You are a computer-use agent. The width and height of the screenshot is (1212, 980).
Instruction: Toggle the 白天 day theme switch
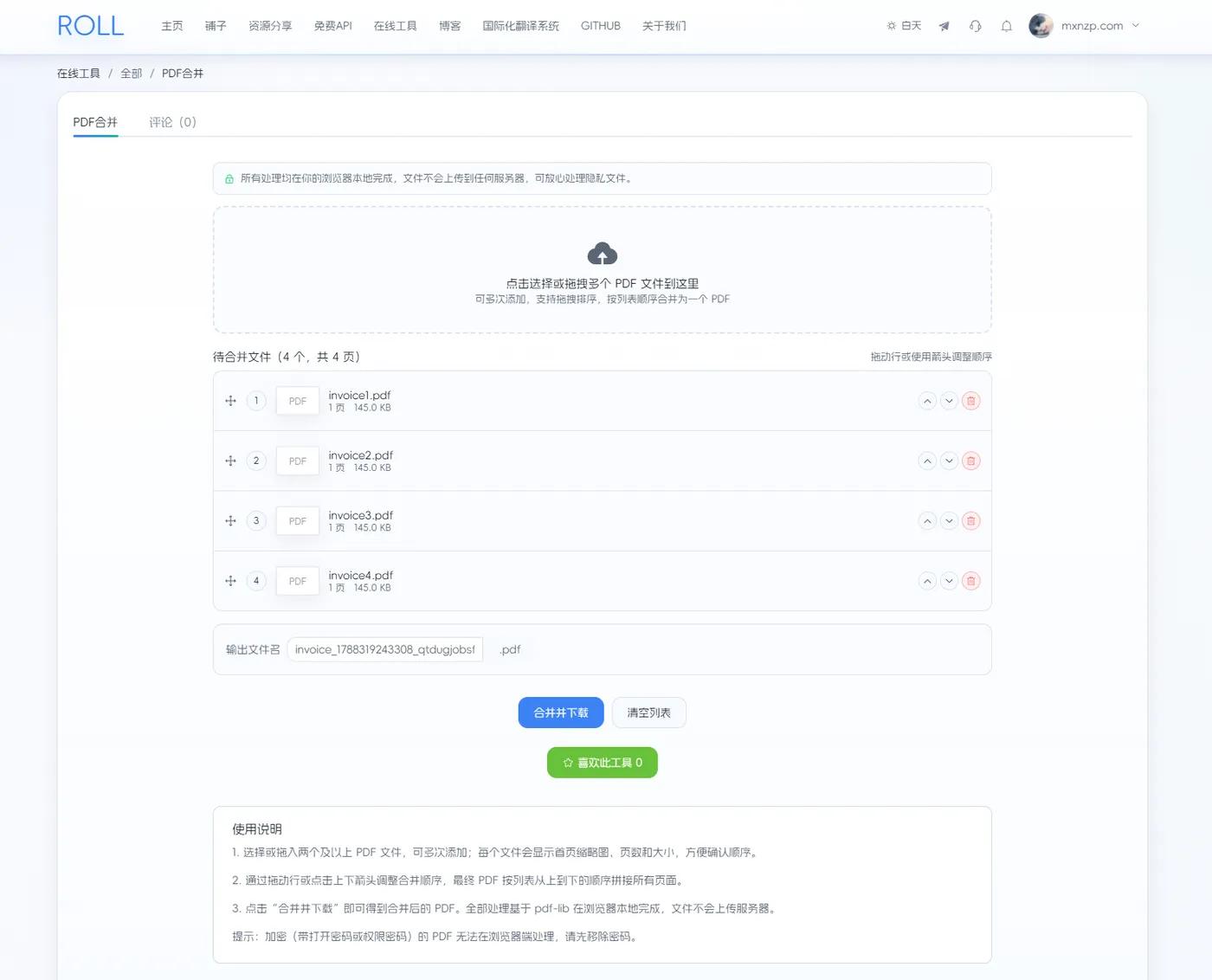click(904, 26)
